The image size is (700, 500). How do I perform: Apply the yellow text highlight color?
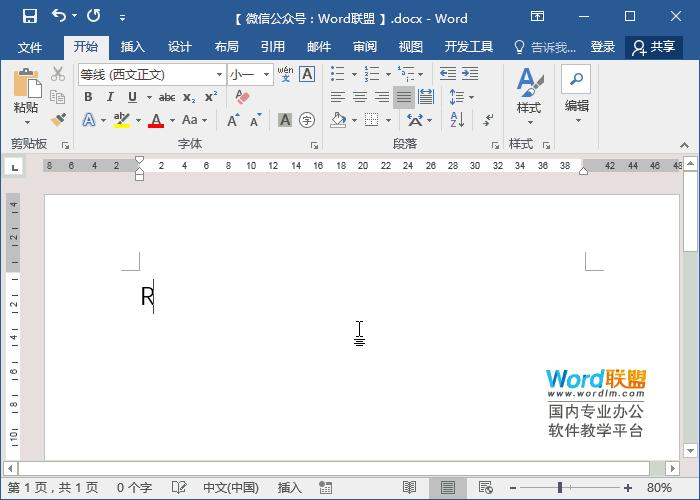coord(121,120)
